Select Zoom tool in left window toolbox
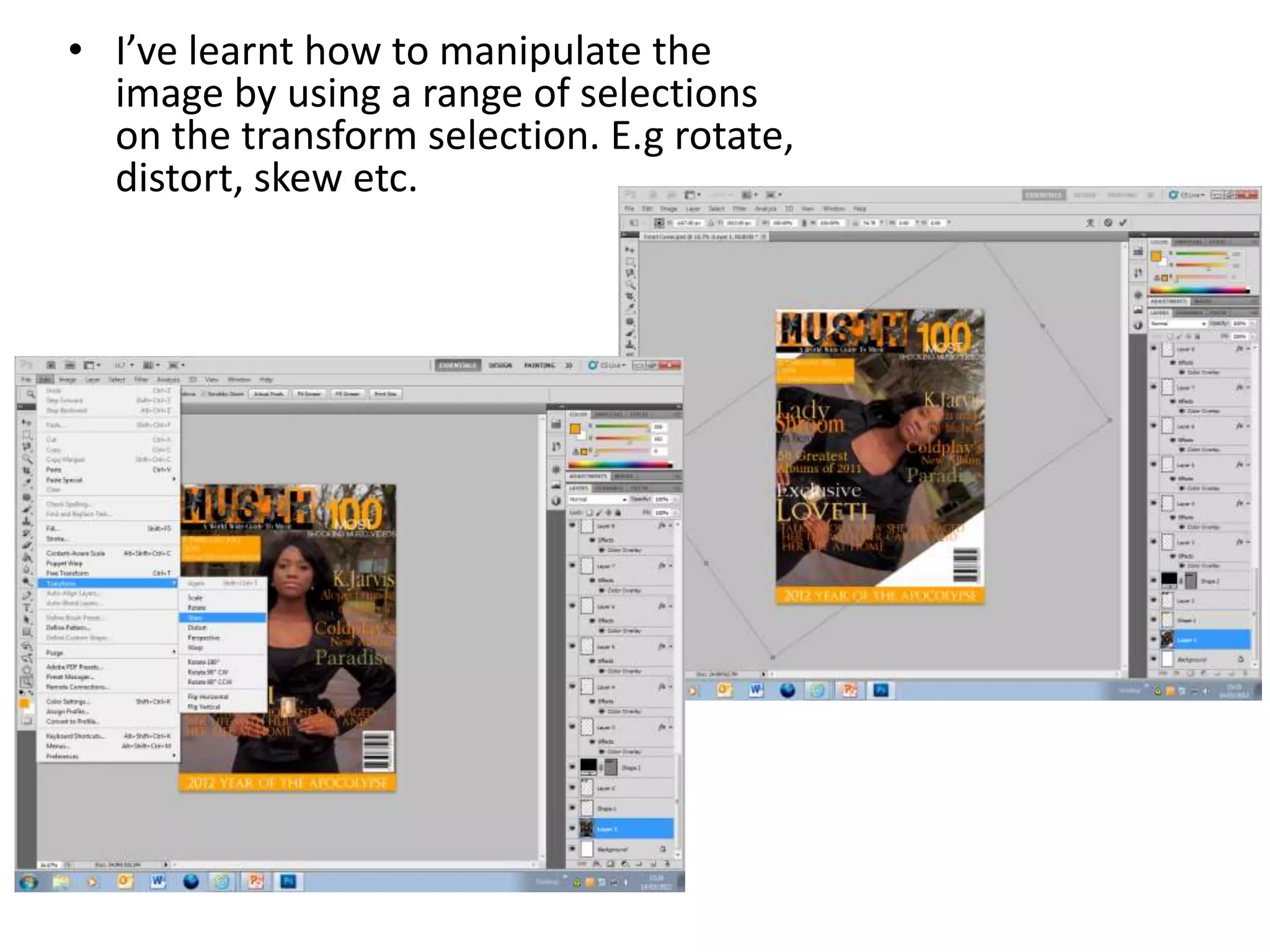Screen dimensions: 1270x952 pos(26,683)
